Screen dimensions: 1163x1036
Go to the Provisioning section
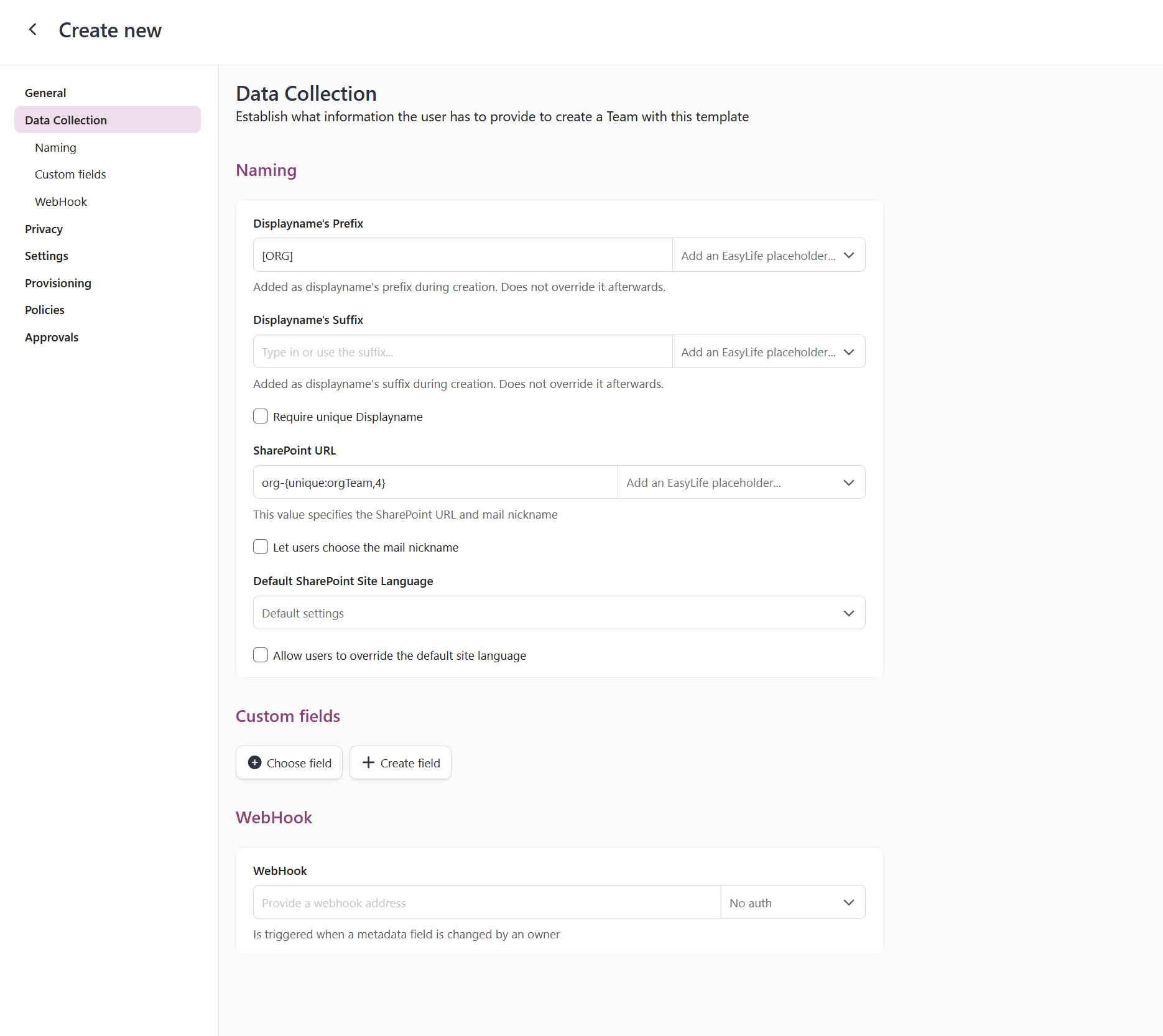click(x=57, y=283)
